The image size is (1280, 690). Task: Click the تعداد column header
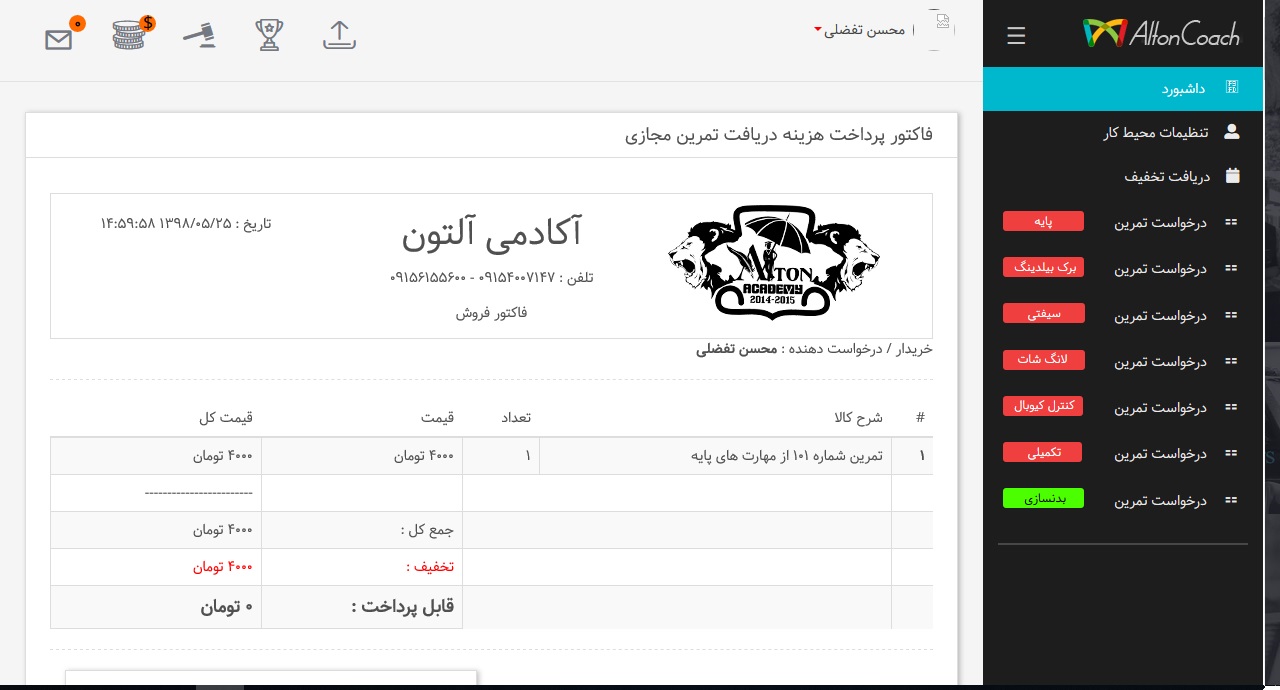click(516, 417)
